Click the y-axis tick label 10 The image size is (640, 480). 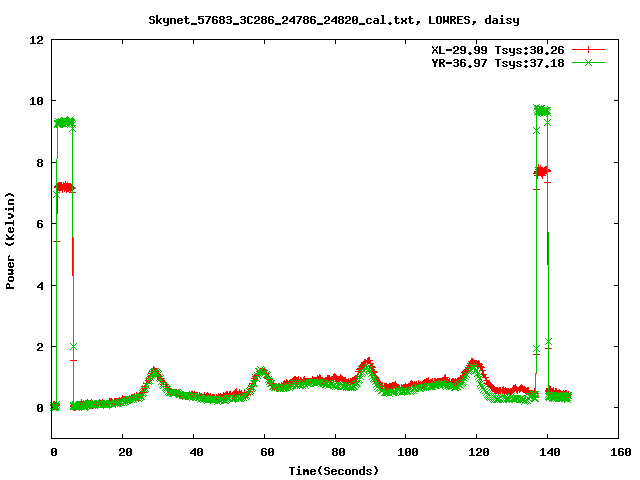(x=36, y=101)
